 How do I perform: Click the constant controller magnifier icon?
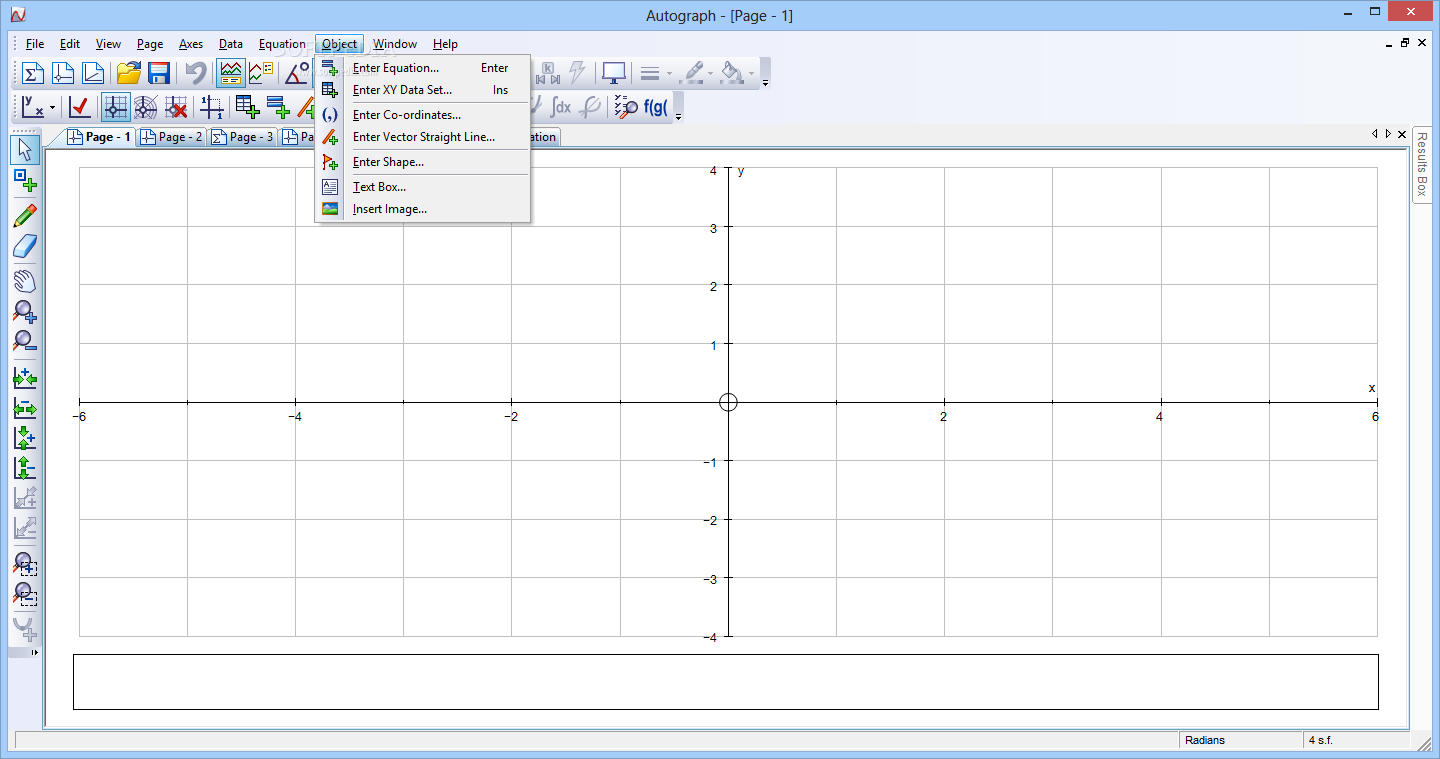click(x=626, y=107)
